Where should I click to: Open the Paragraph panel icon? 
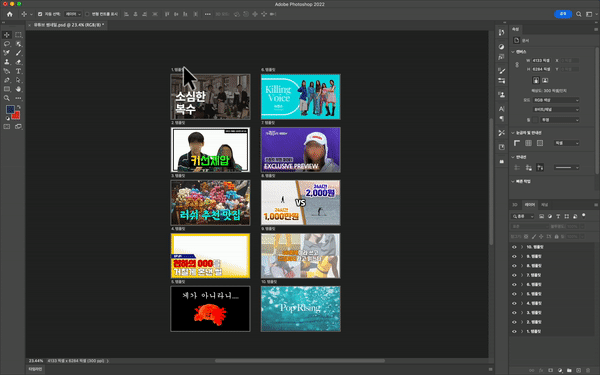pyautogui.click(x=501, y=118)
